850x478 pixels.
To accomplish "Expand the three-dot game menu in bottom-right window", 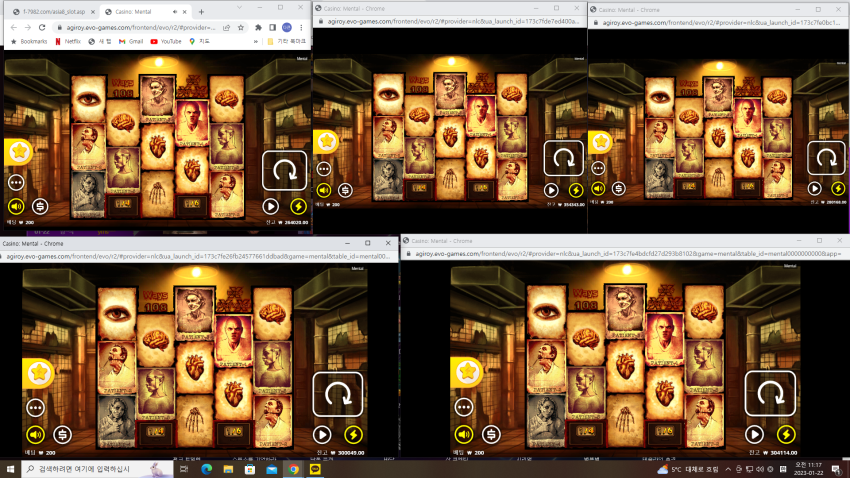I will click(463, 407).
